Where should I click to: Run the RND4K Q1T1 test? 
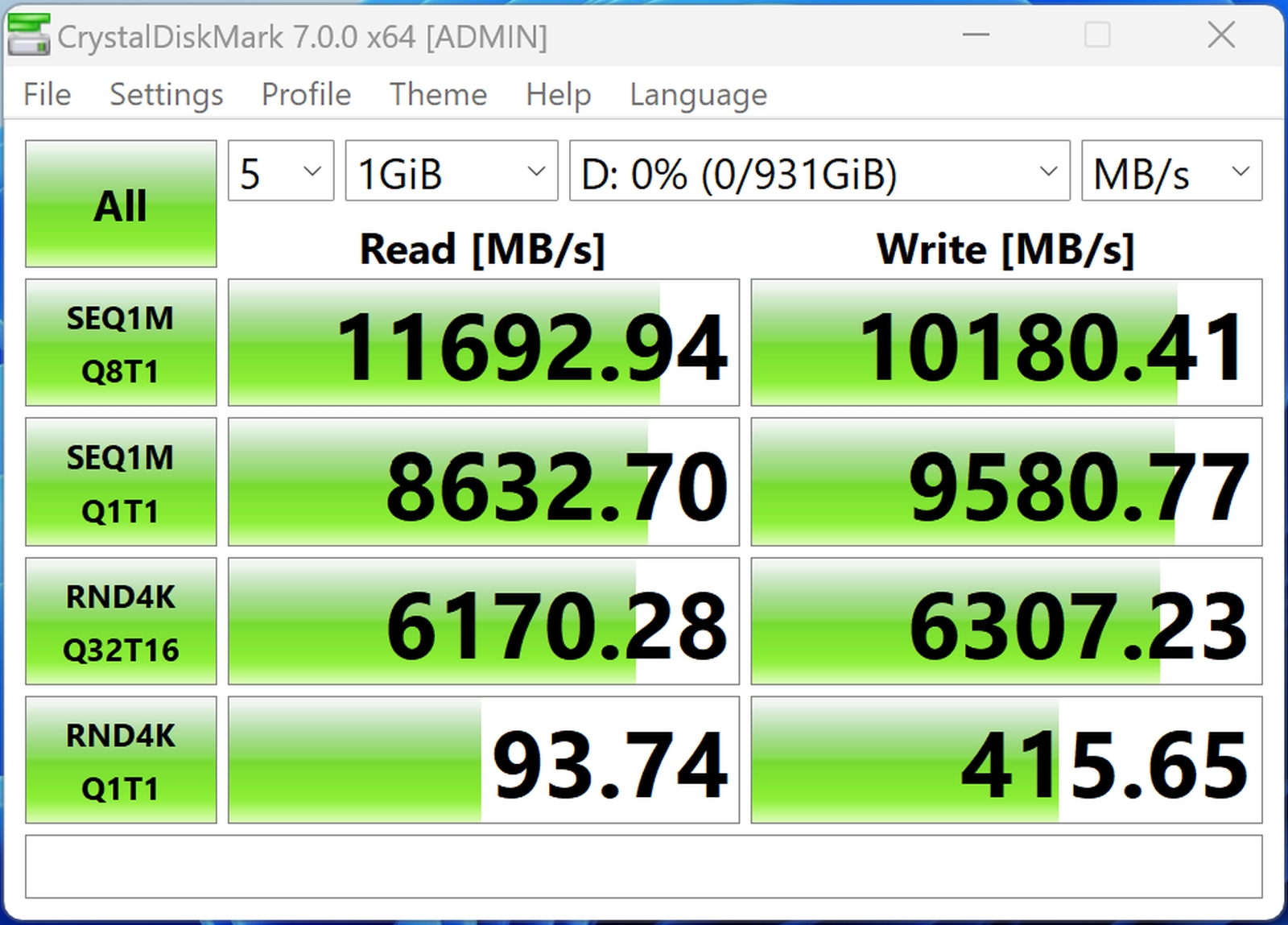point(121,760)
